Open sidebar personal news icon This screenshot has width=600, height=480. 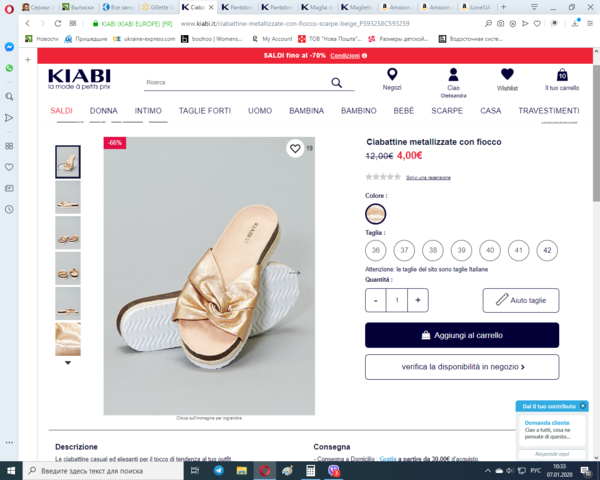point(9,188)
